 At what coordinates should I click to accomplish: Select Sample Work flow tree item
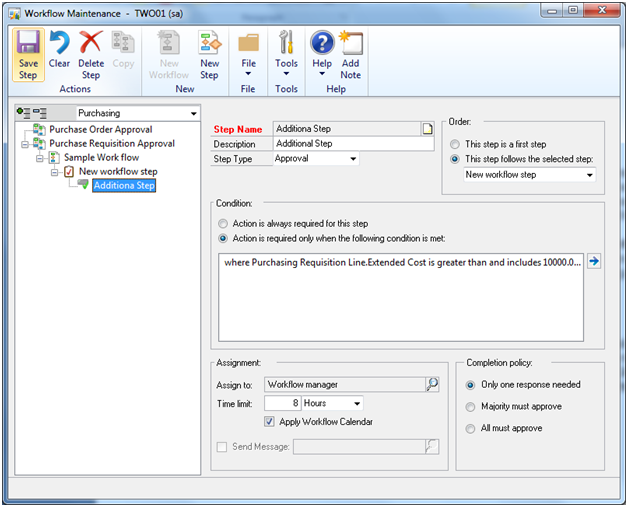pos(101,157)
